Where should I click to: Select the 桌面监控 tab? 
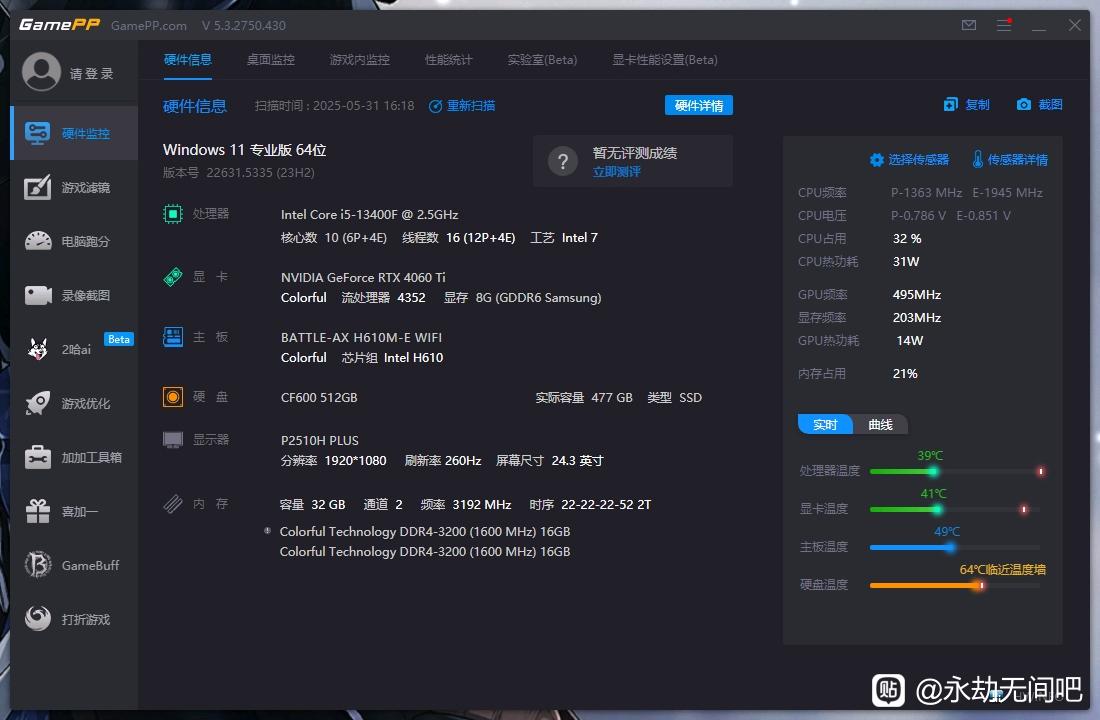click(x=271, y=60)
